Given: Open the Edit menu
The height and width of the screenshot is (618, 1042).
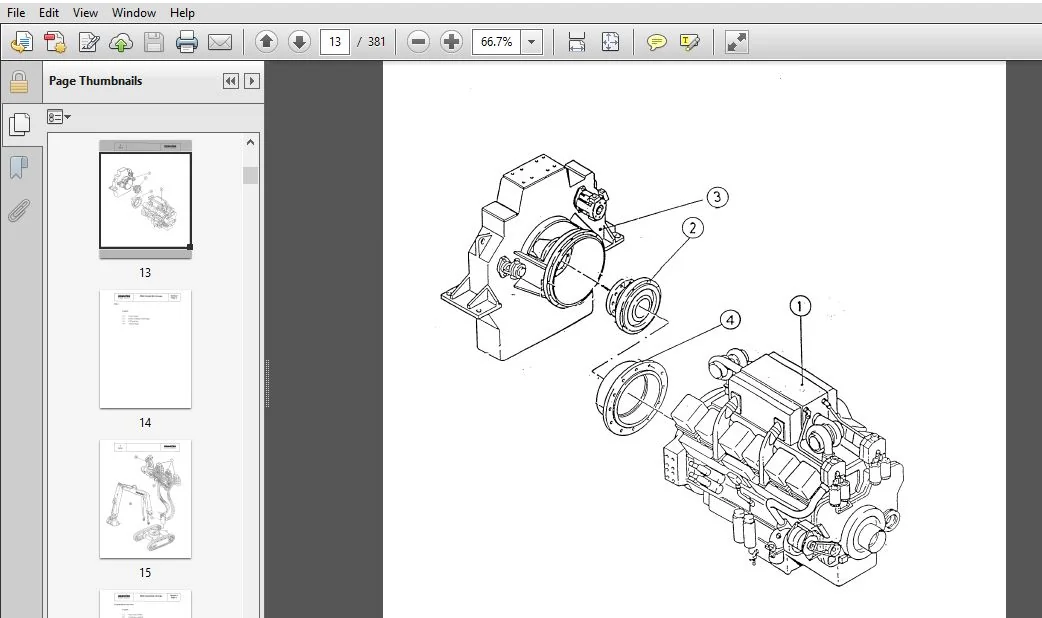Looking at the screenshot, I should point(49,13).
